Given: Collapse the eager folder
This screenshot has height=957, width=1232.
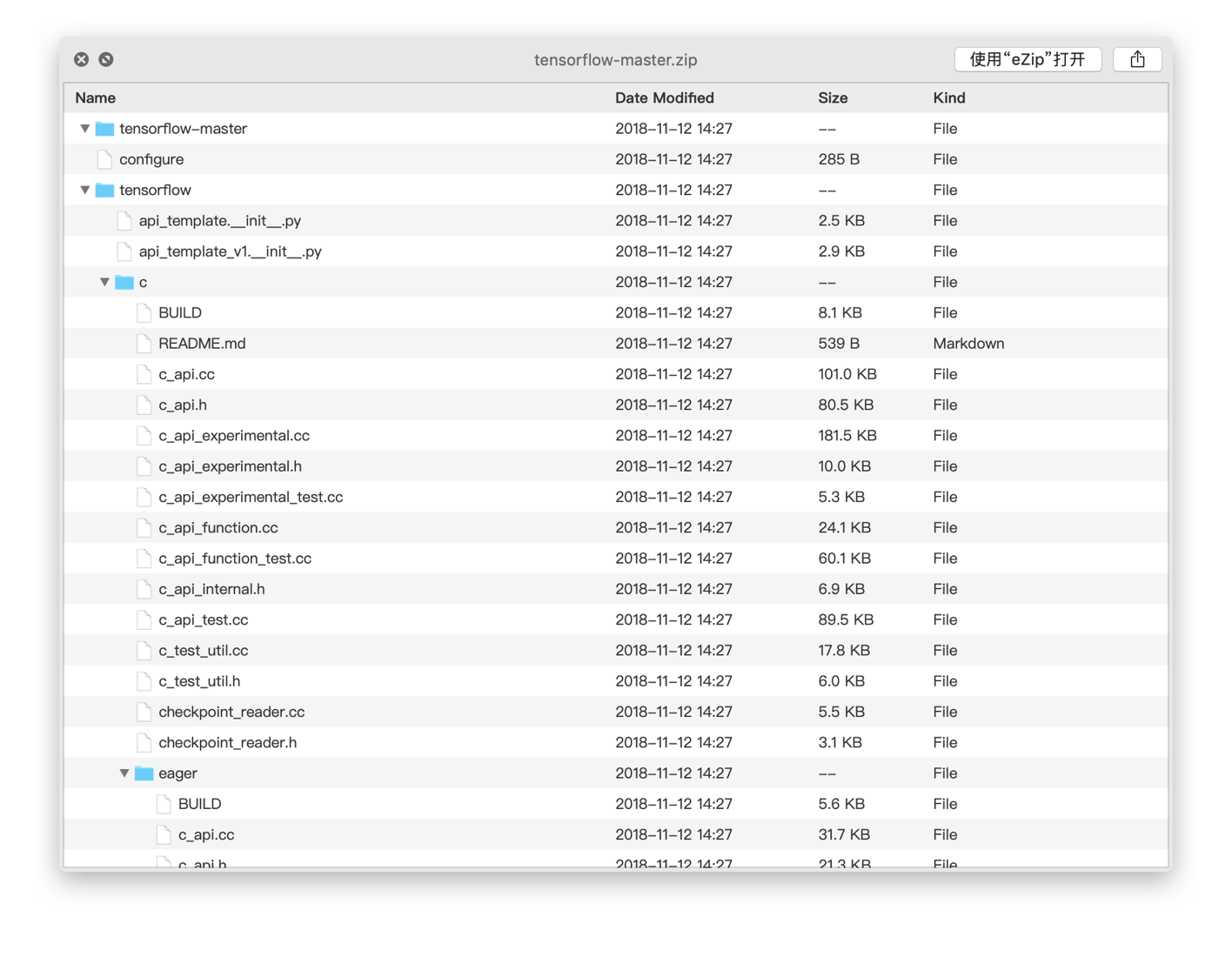Looking at the screenshot, I should 124,773.
